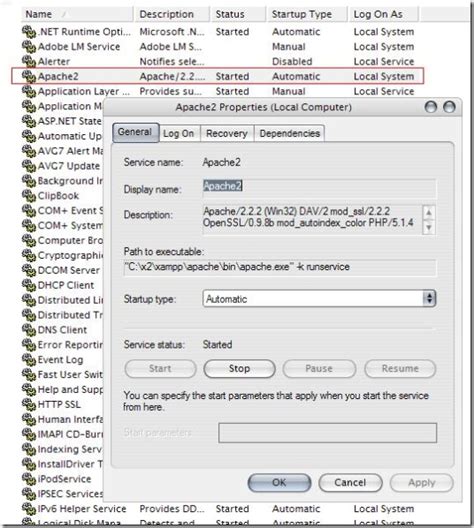Viewport: 474px width, 528px height.
Task: Click the DCOM Server gear icon
Action: click(29, 270)
